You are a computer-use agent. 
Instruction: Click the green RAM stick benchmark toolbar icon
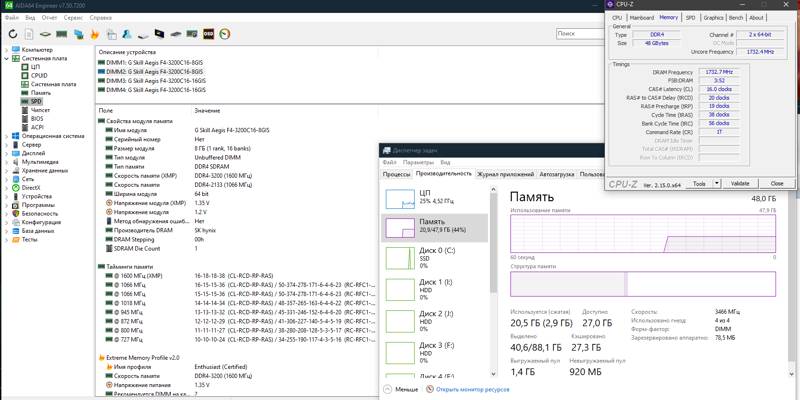[x=62, y=34]
